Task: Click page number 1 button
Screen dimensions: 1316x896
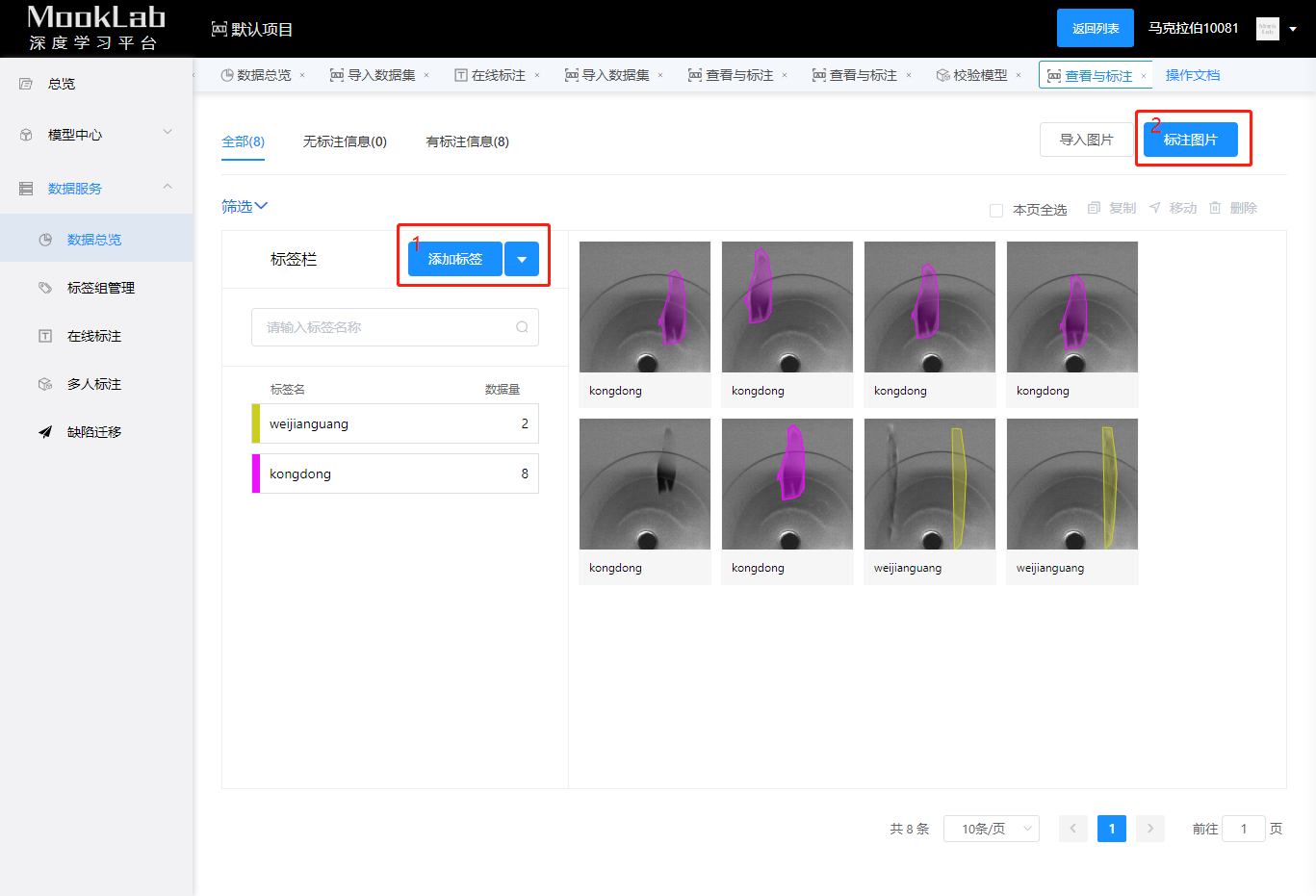Action: click(1112, 829)
